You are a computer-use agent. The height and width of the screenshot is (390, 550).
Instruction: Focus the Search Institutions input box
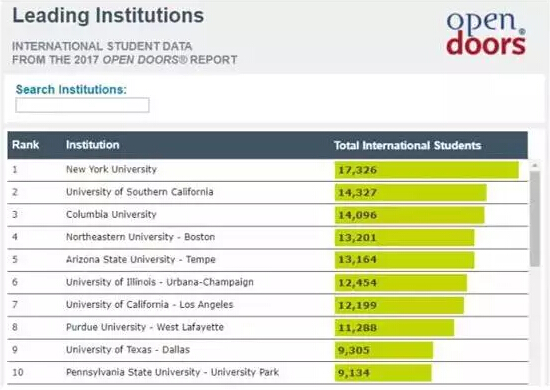click(x=82, y=105)
